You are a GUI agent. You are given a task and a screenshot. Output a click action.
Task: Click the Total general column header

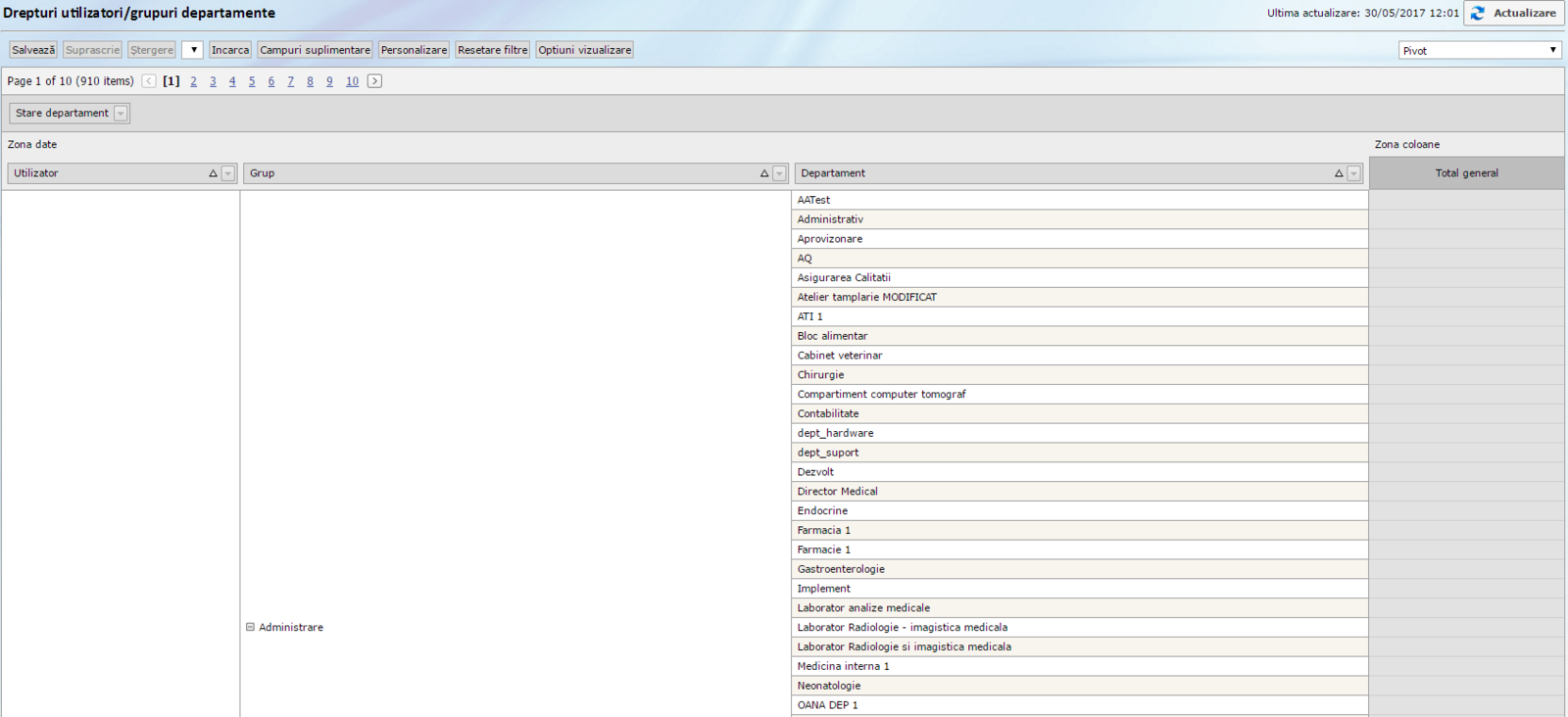(1466, 173)
